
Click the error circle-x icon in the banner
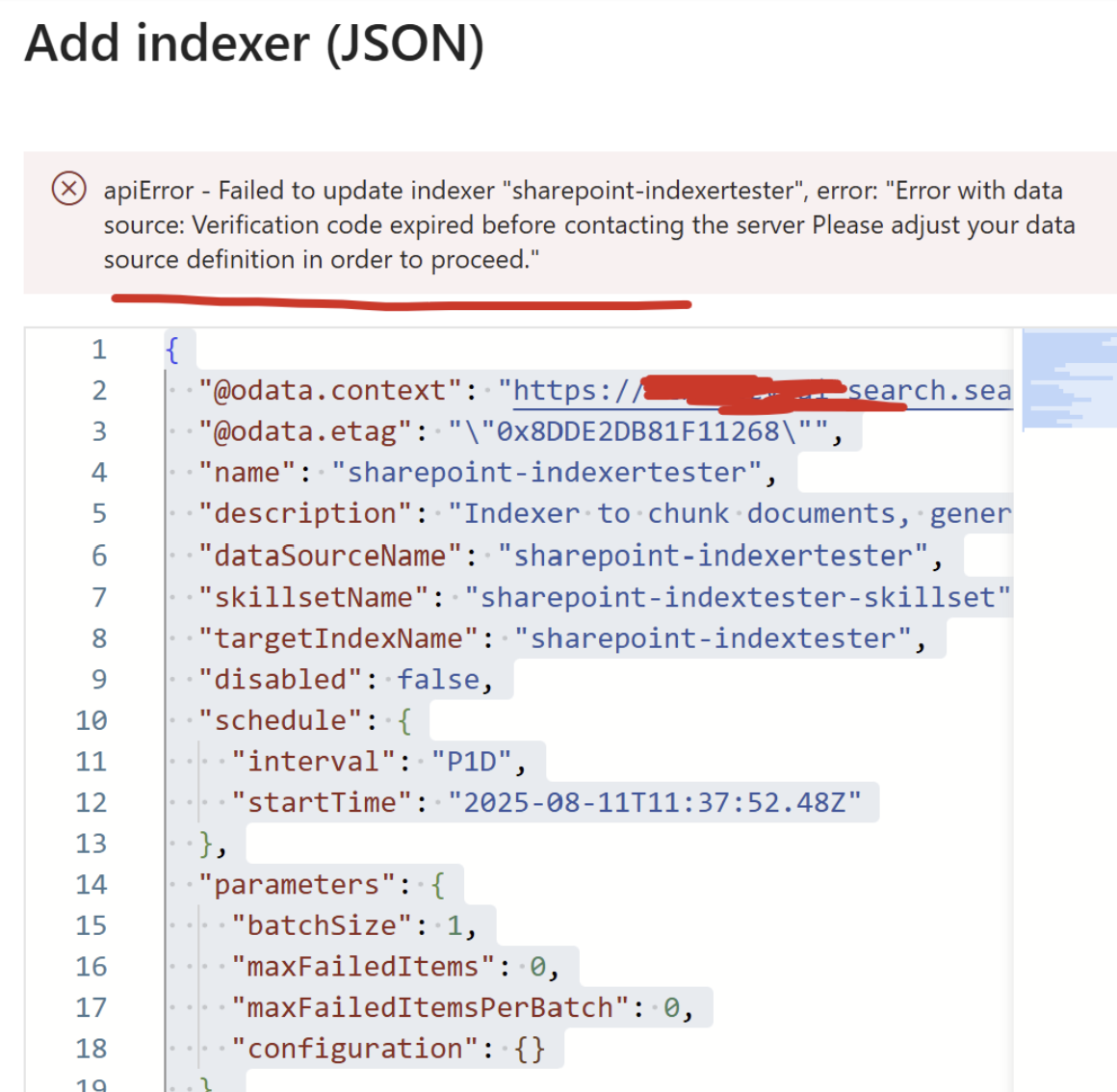click(x=69, y=189)
